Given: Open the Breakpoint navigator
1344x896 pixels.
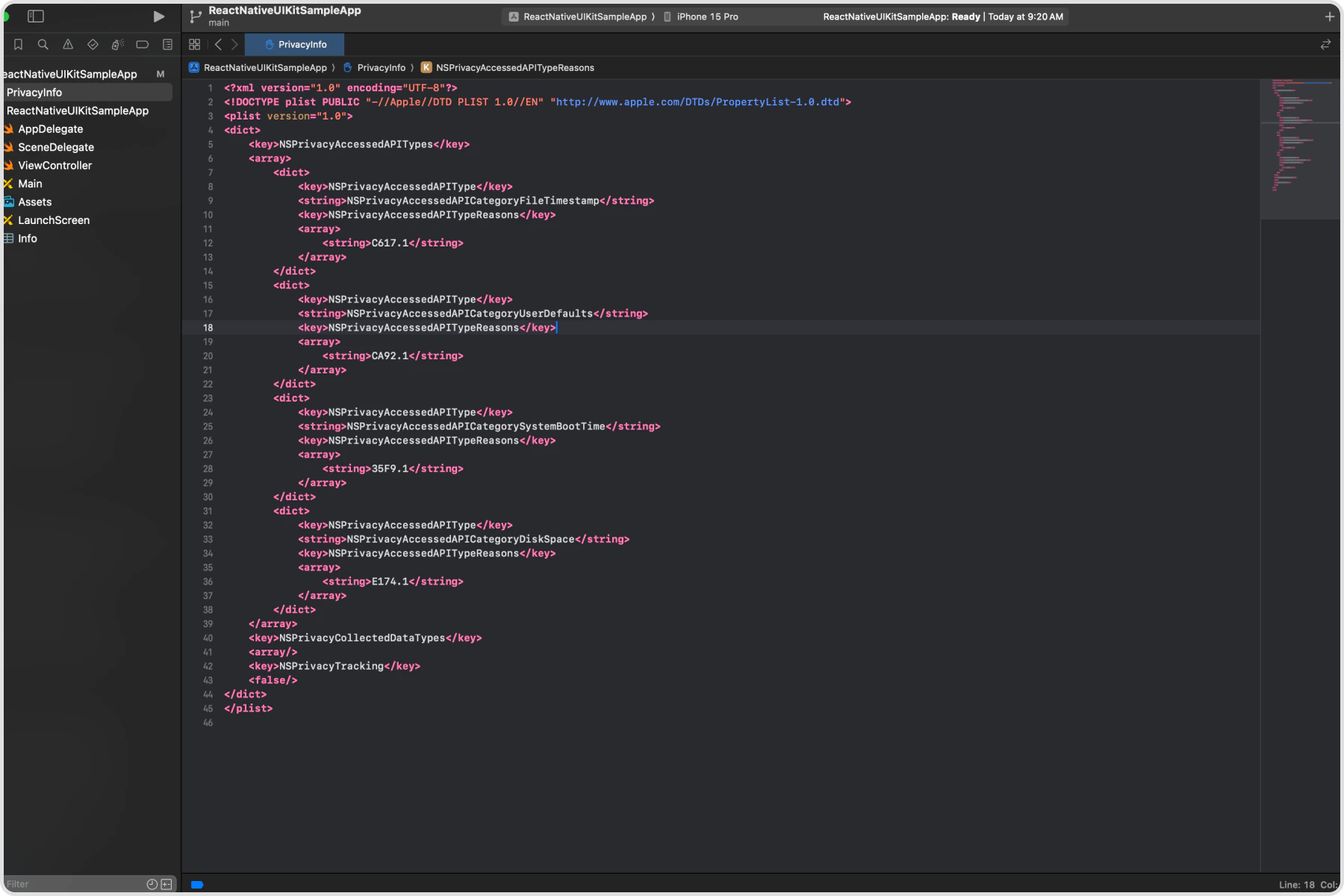Looking at the screenshot, I should tap(142, 44).
